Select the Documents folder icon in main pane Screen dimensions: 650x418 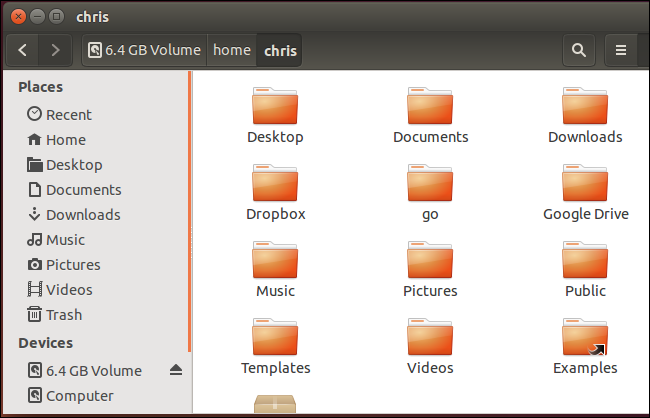pos(430,106)
